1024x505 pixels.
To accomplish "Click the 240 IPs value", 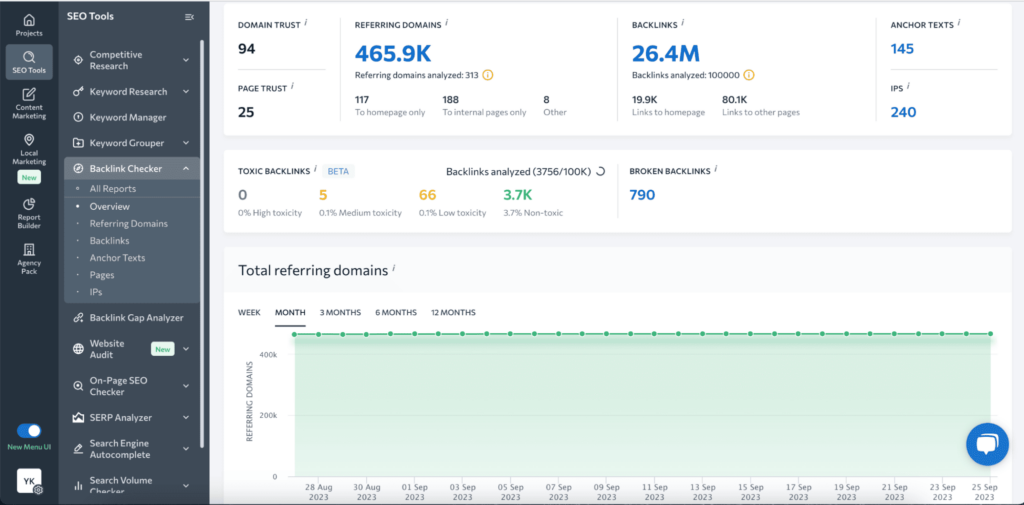I will pyautogui.click(x=904, y=112).
